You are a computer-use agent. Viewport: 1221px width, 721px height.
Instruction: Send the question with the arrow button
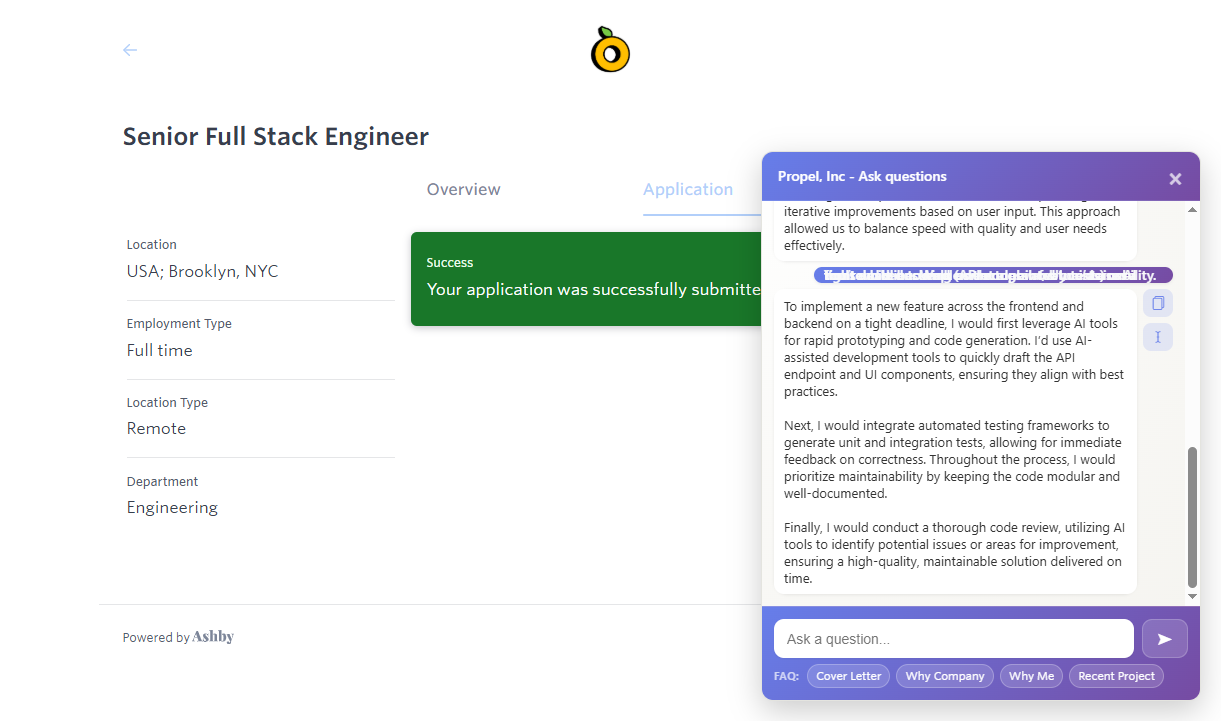click(1164, 639)
